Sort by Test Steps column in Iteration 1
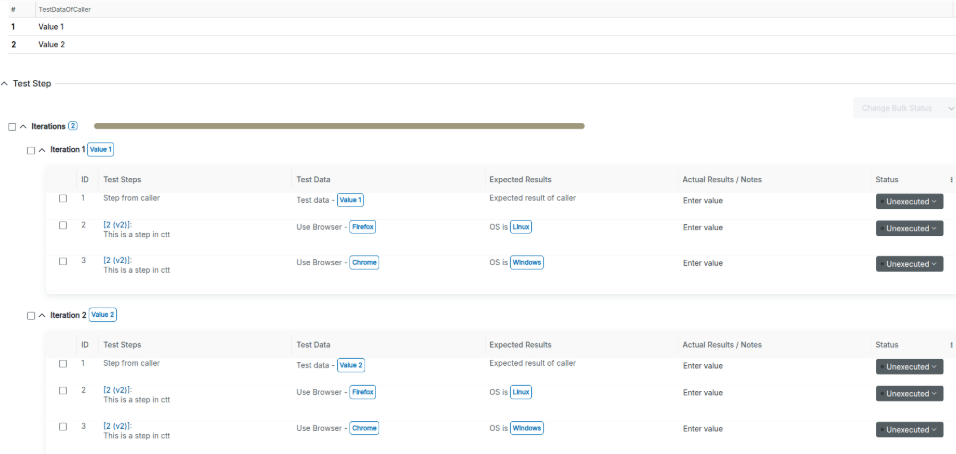Viewport: 956px width, 454px height. click(123, 179)
